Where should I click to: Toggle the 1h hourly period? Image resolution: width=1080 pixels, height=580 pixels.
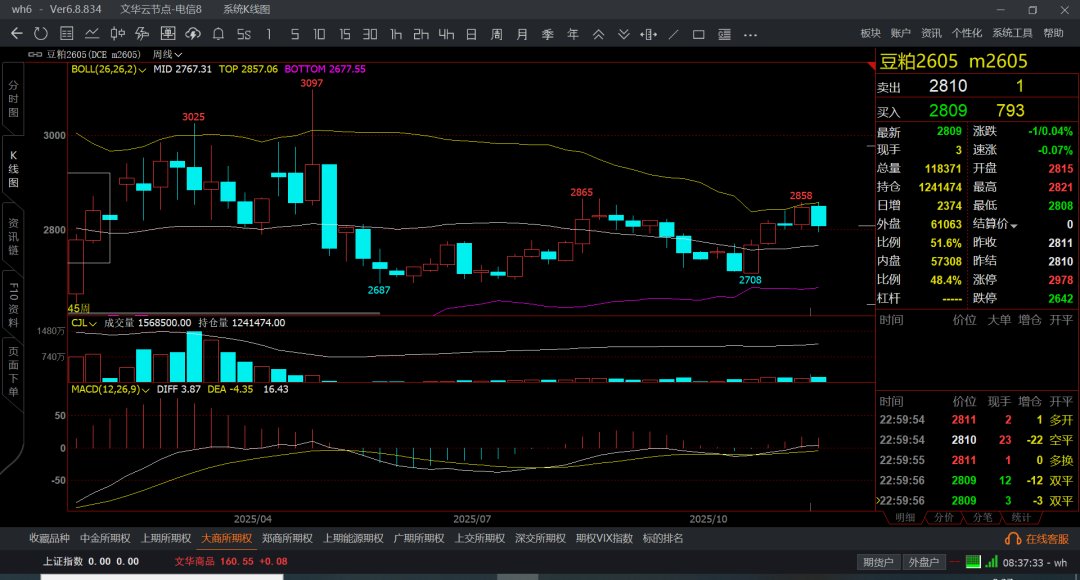[395, 34]
